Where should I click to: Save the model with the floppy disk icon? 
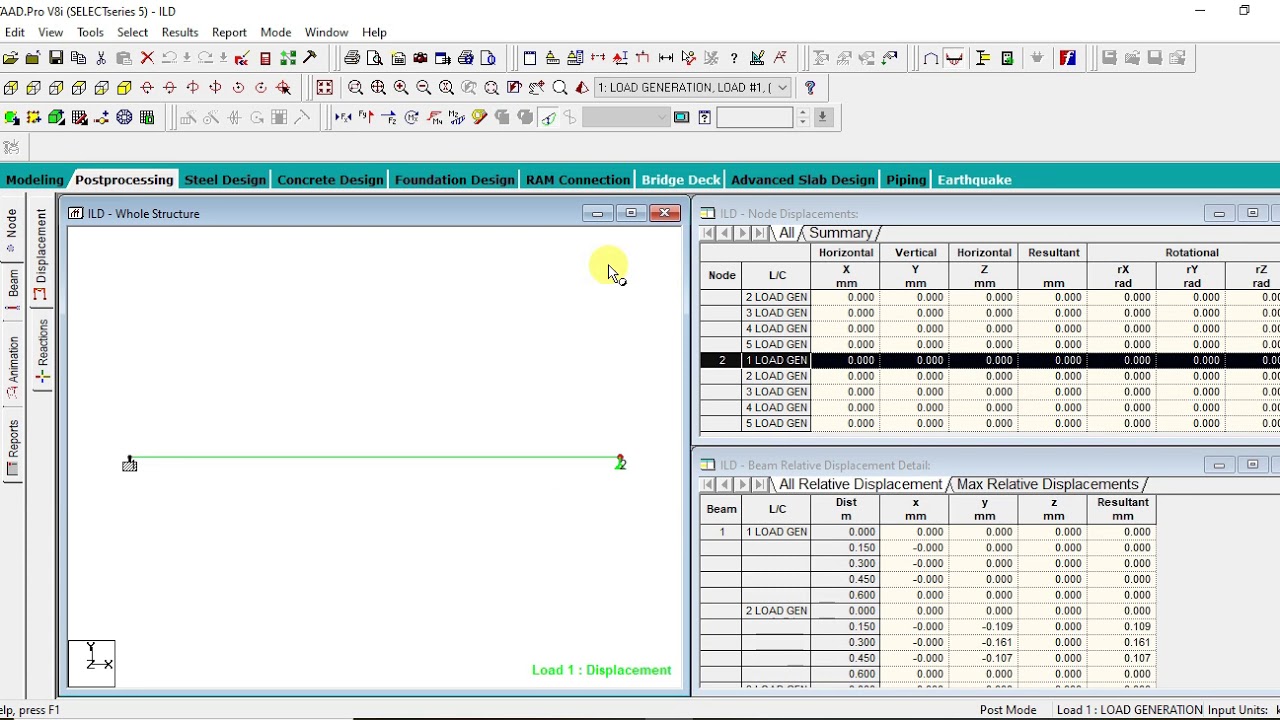56,58
